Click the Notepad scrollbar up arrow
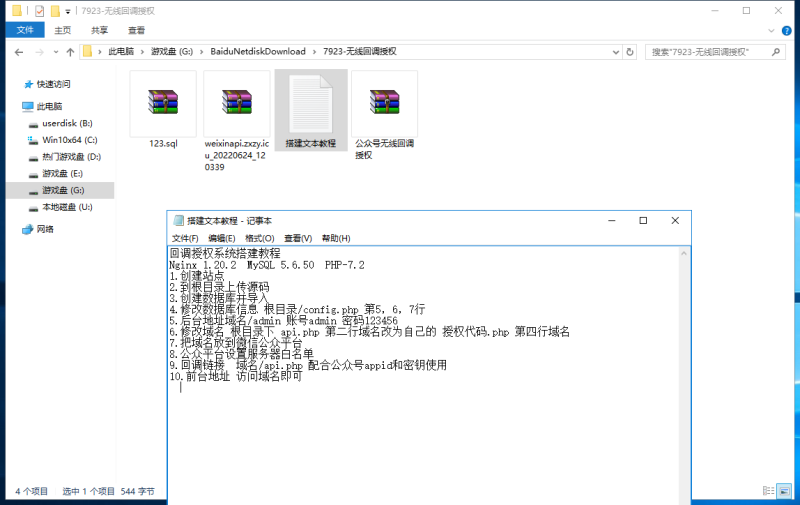The height and width of the screenshot is (505, 800). click(x=684, y=253)
